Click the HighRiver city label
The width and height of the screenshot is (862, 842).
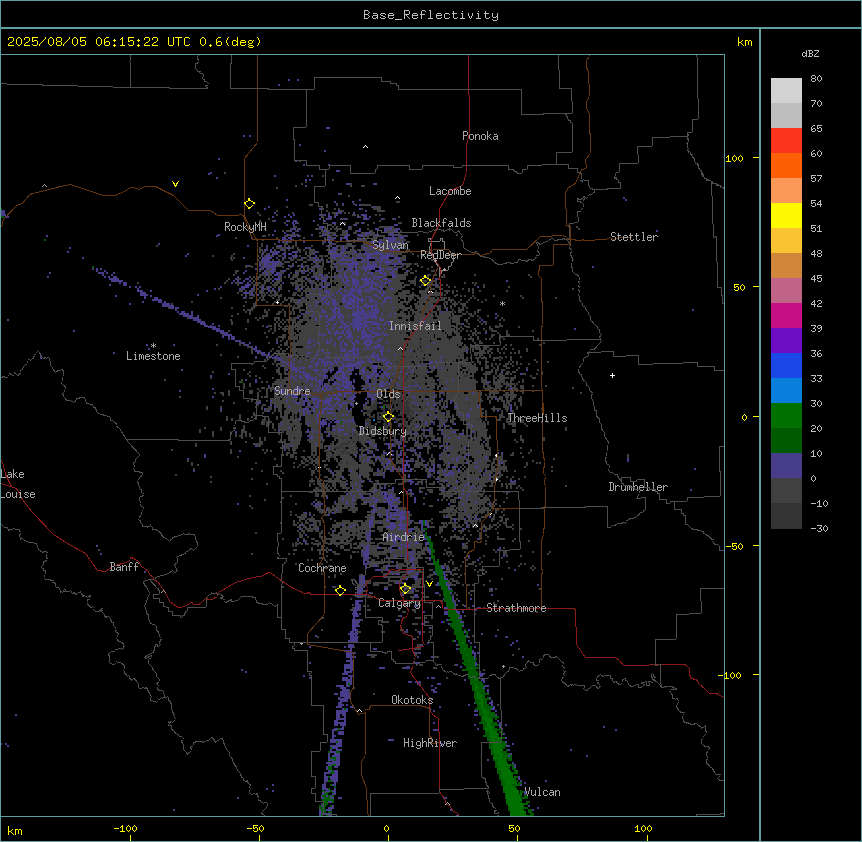(430, 743)
